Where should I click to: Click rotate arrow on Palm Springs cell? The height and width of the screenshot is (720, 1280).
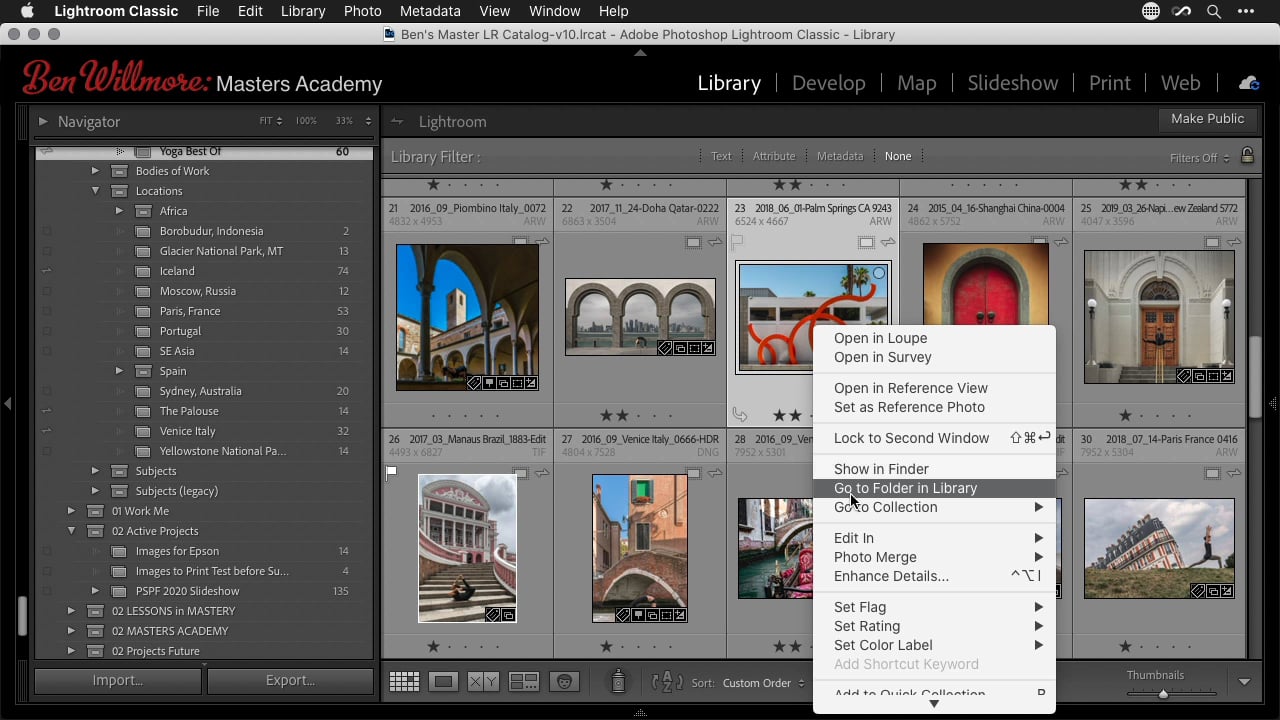click(740, 414)
